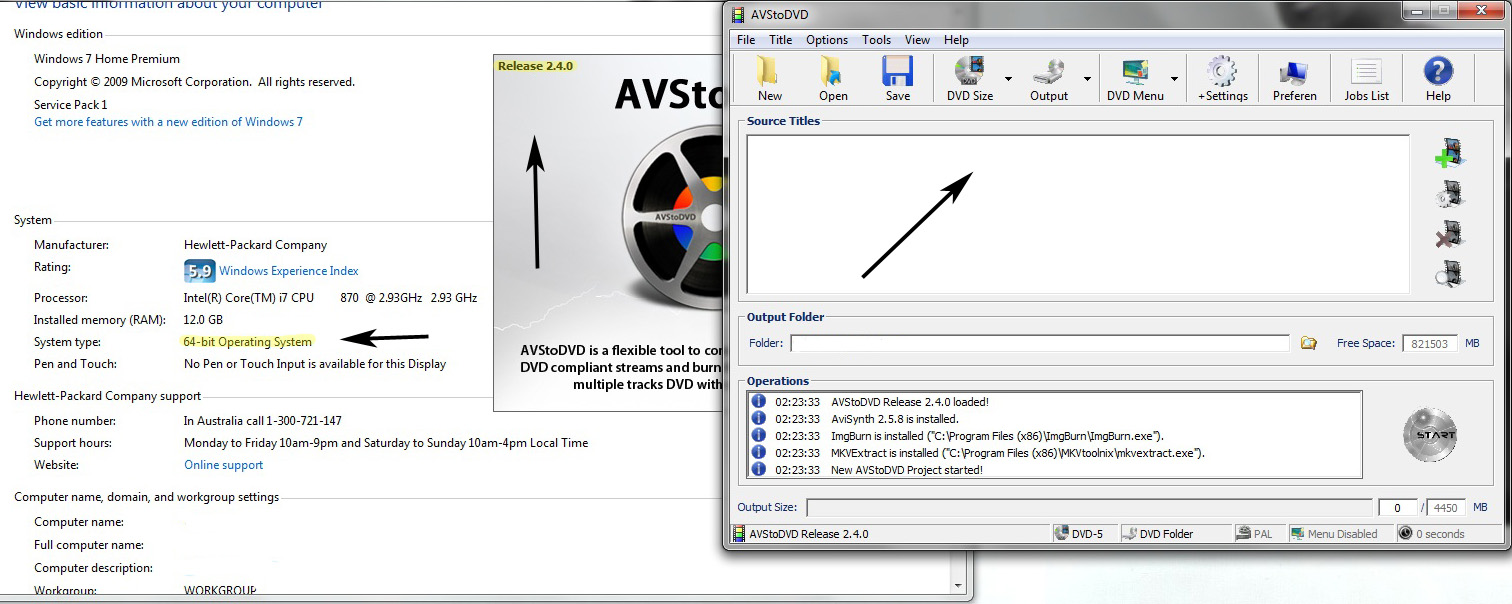1512x604 pixels.
Task: Click the 'WORKGROUP' workgroup value
Action: 220,591
